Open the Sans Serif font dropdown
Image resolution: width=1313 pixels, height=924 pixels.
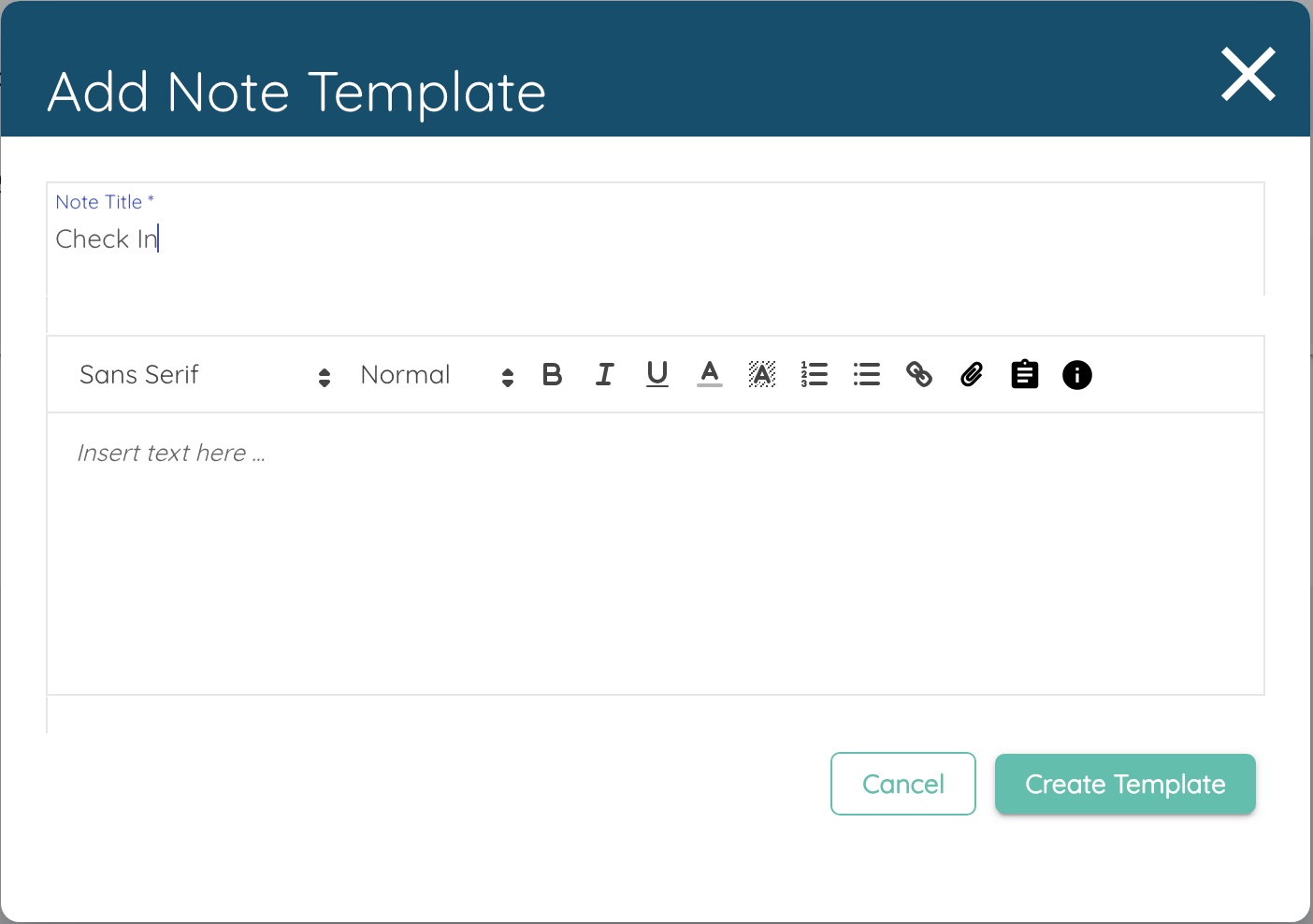[138, 374]
